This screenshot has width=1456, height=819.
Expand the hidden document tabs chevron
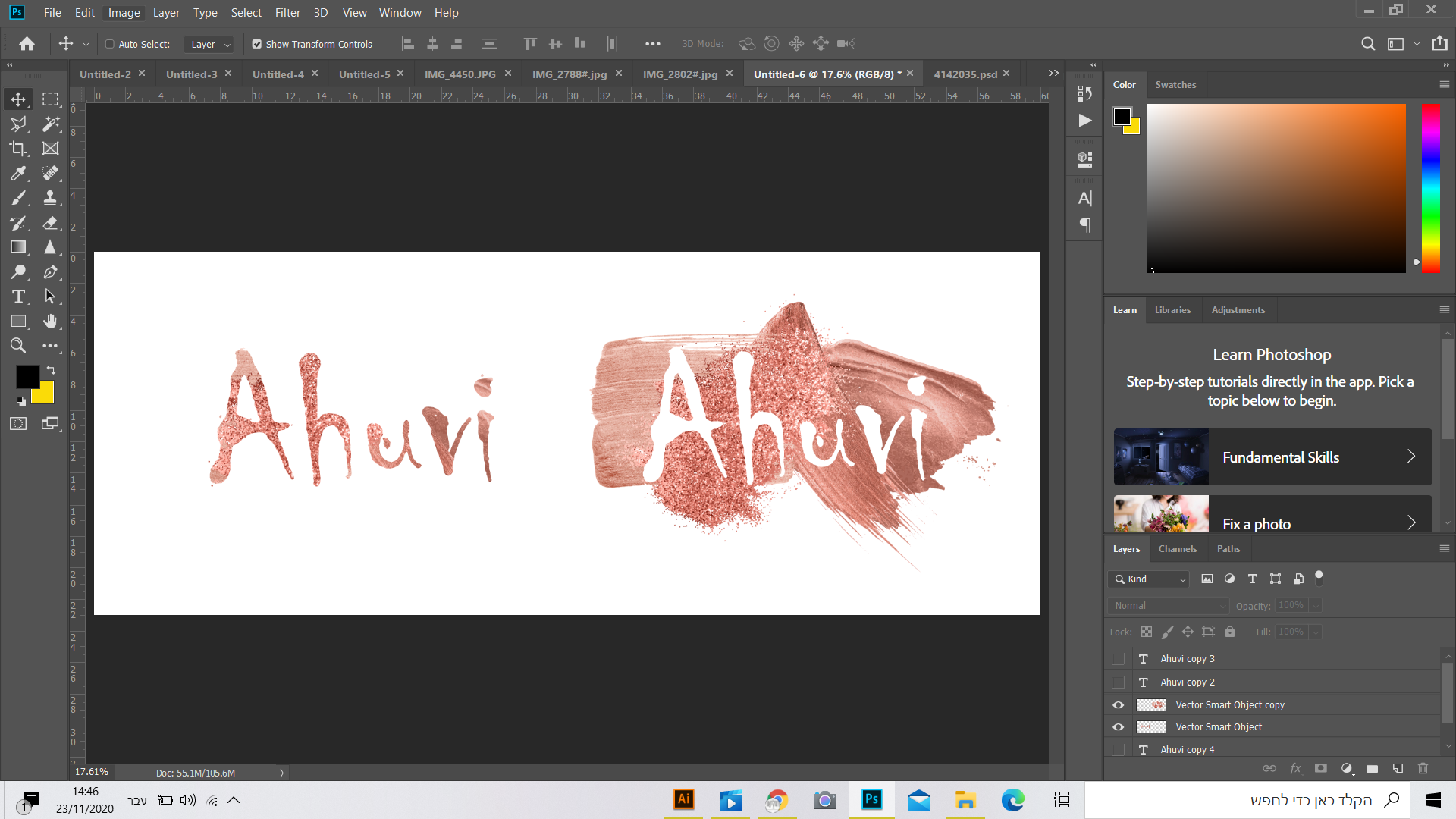pyautogui.click(x=1053, y=73)
